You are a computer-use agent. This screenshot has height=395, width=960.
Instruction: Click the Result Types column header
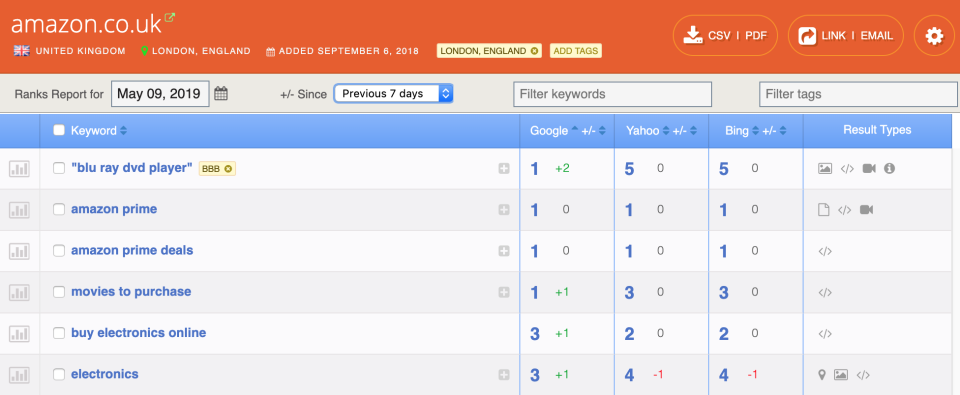pos(877,130)
